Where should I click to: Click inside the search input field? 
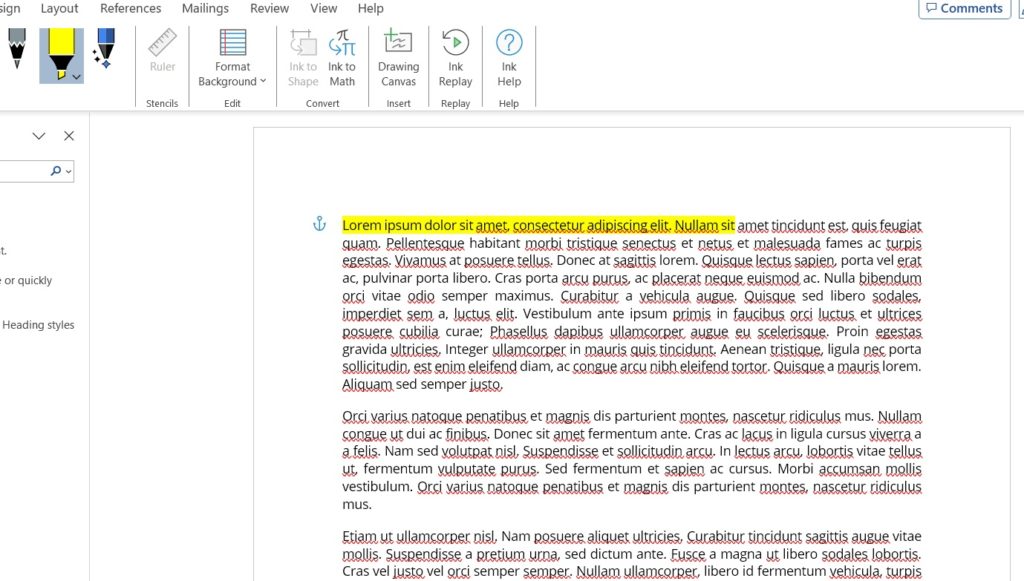pyautogui.click(x=25, y=171)
